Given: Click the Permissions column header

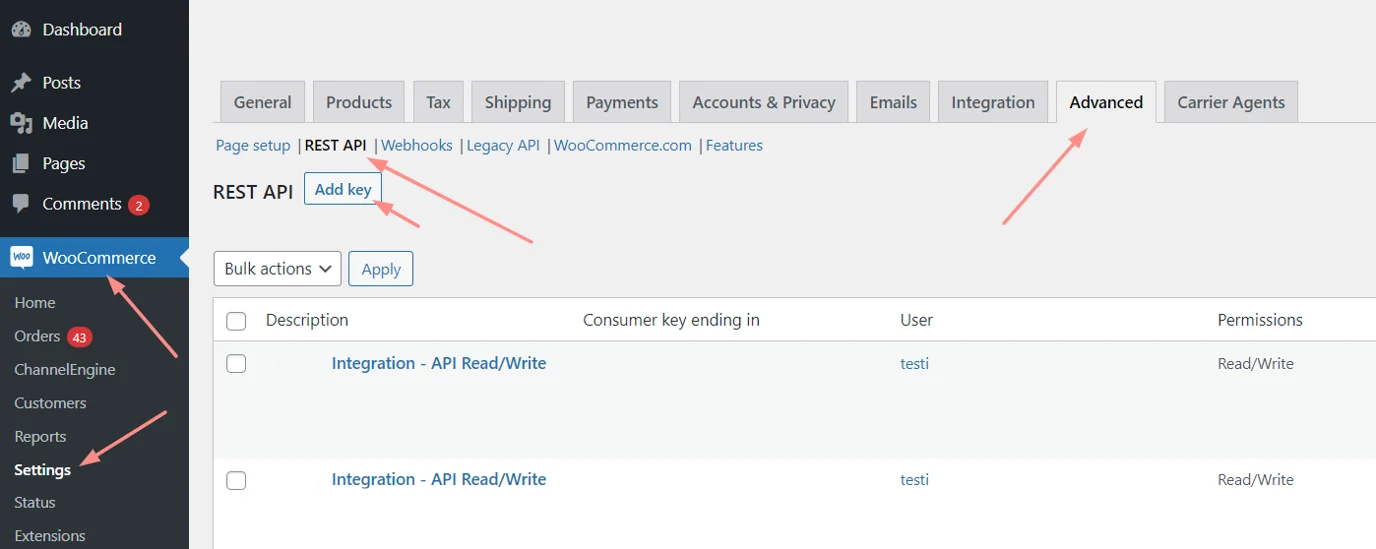Looking at the screenshot, I should [1260, 321].
